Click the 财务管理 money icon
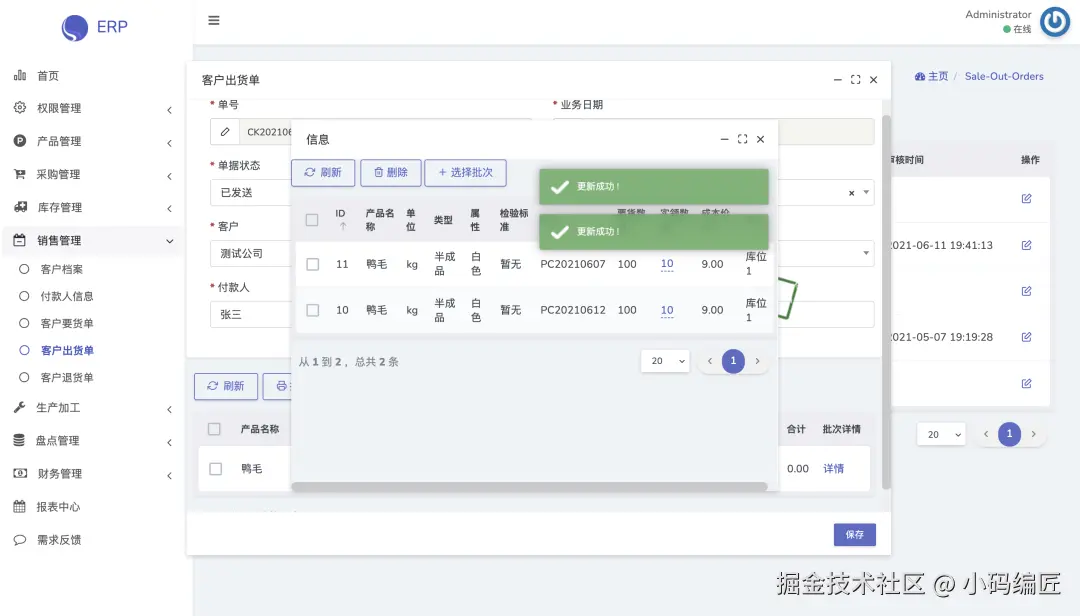 [x=20, y=473]
